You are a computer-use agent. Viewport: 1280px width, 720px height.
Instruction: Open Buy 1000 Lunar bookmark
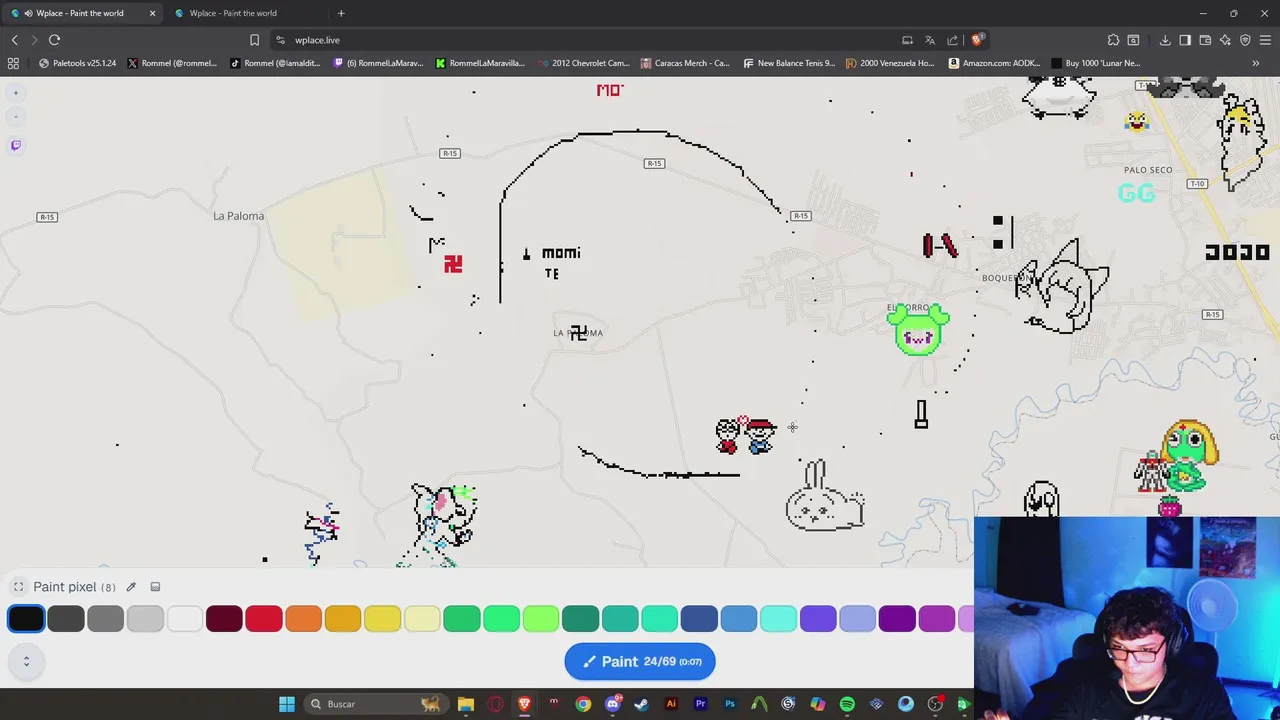pos(1095,63)
